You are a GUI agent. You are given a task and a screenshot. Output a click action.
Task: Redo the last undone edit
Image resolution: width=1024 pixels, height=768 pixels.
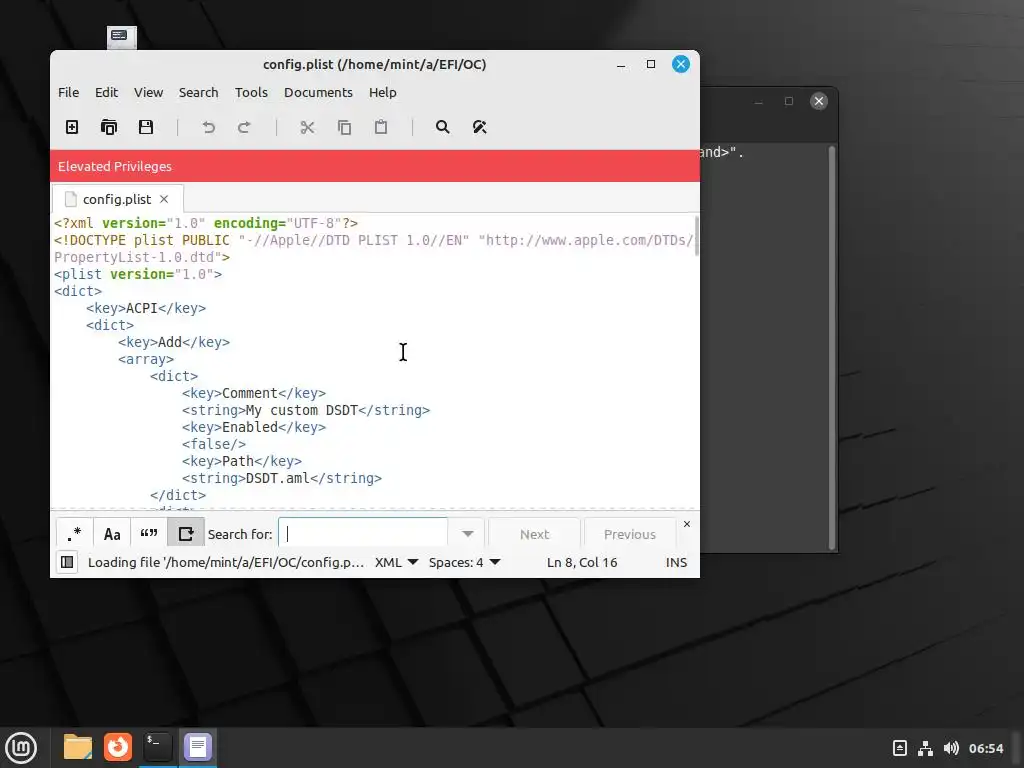(x=244, y=127)
